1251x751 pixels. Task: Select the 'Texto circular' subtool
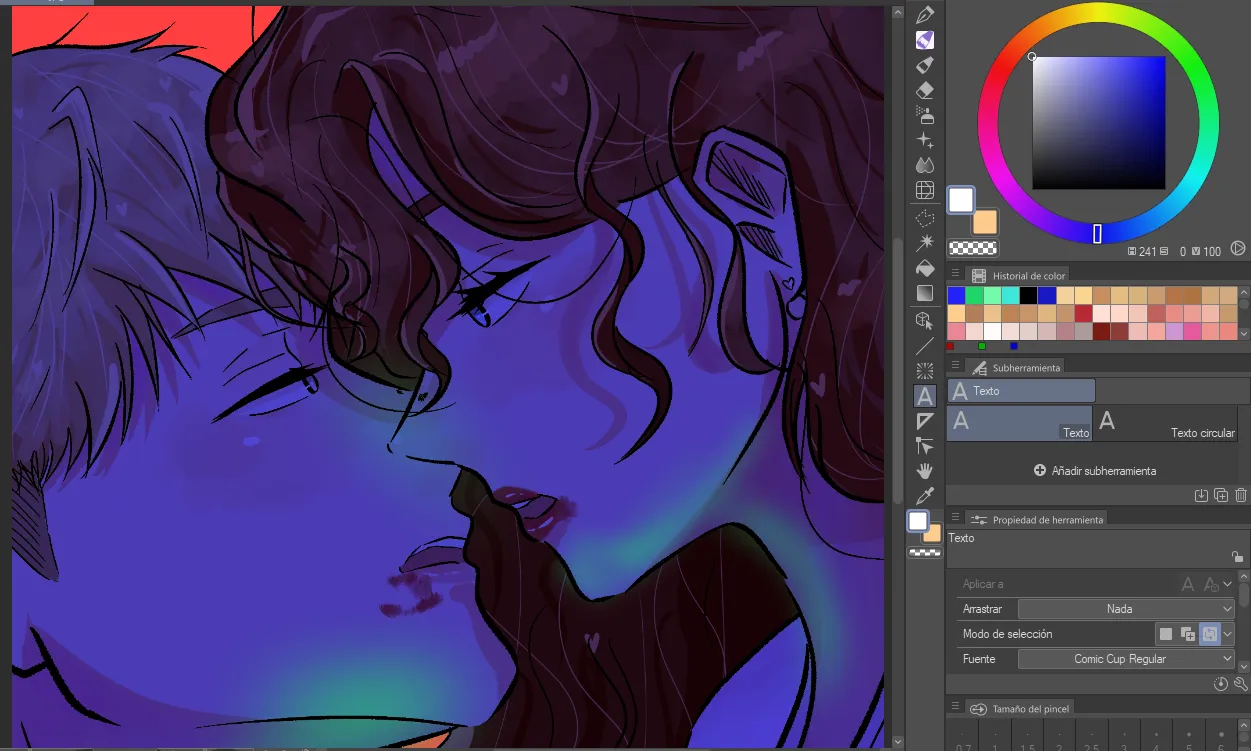[1165, 423]
